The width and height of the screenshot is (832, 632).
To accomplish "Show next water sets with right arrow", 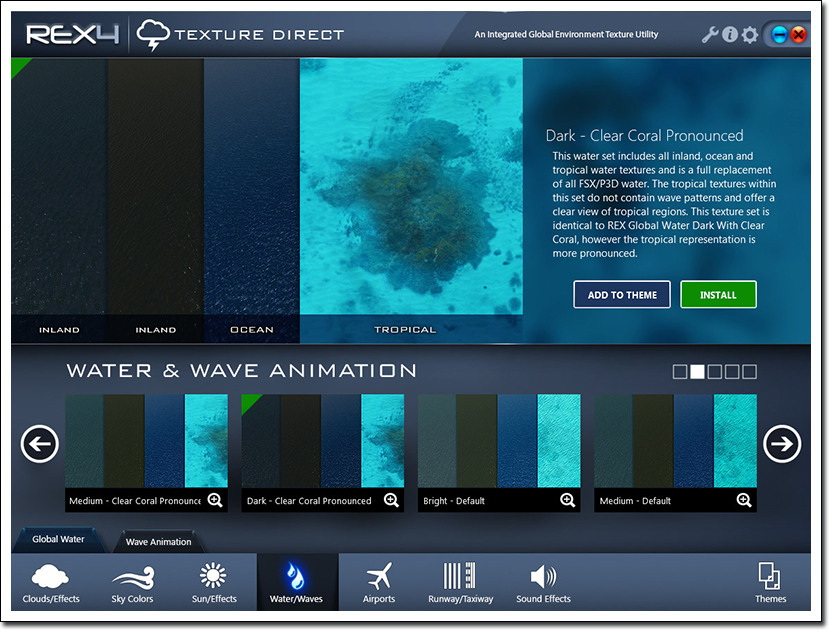I will (782, 444).
